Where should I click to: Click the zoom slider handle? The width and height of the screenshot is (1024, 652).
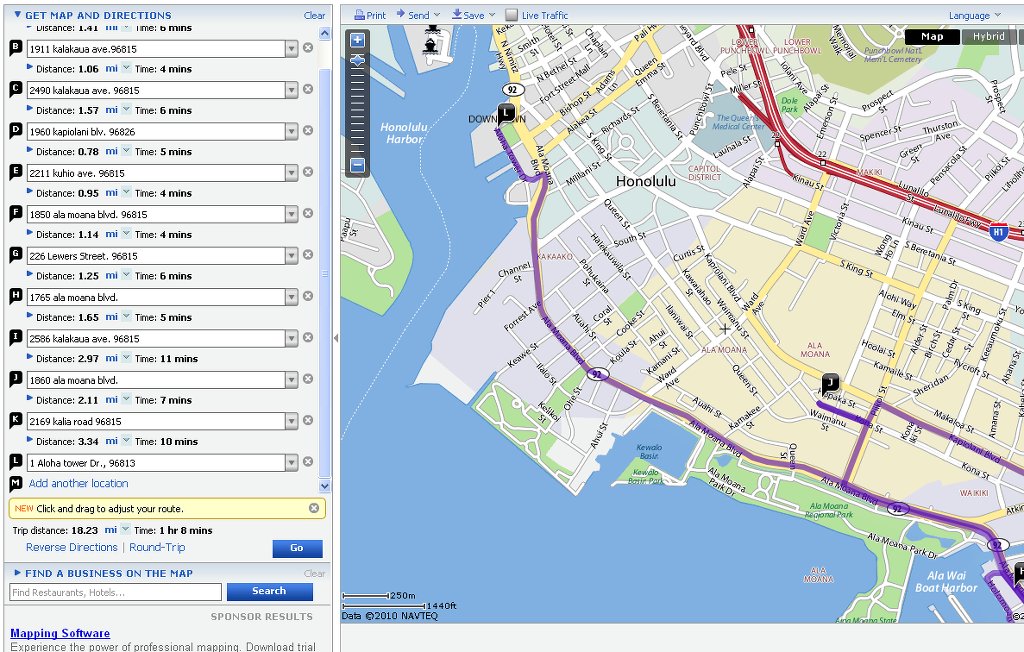(358, 61)
